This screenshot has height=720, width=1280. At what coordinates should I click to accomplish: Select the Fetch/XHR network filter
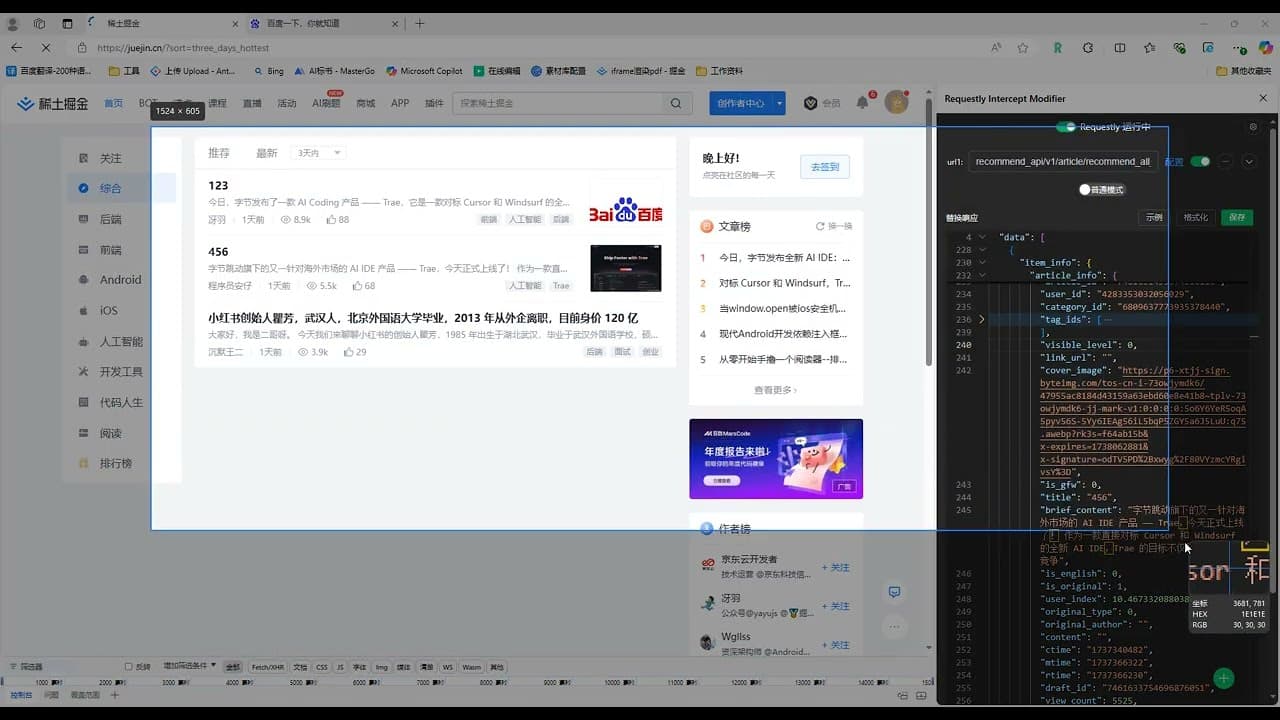[x=267, y=666]
